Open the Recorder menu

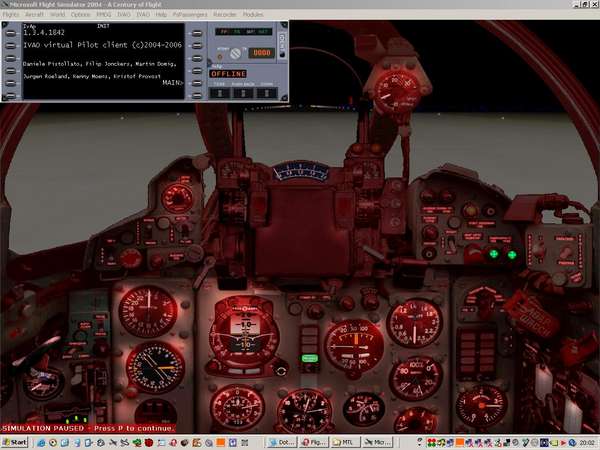point(225,15)
